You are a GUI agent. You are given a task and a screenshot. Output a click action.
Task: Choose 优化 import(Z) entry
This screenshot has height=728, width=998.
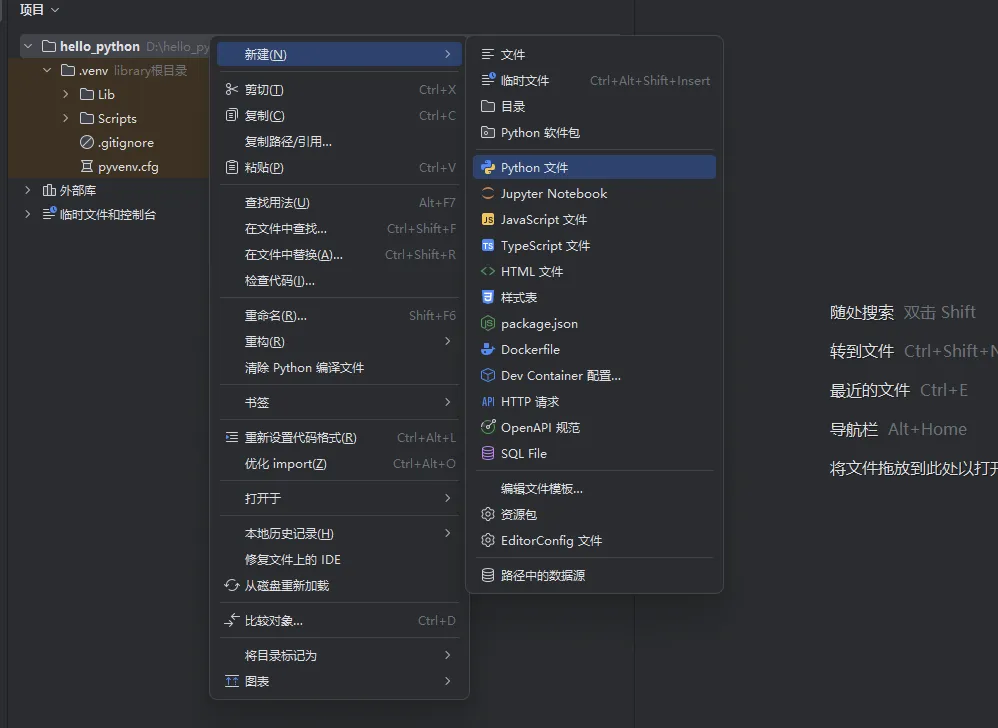point(339,463)
